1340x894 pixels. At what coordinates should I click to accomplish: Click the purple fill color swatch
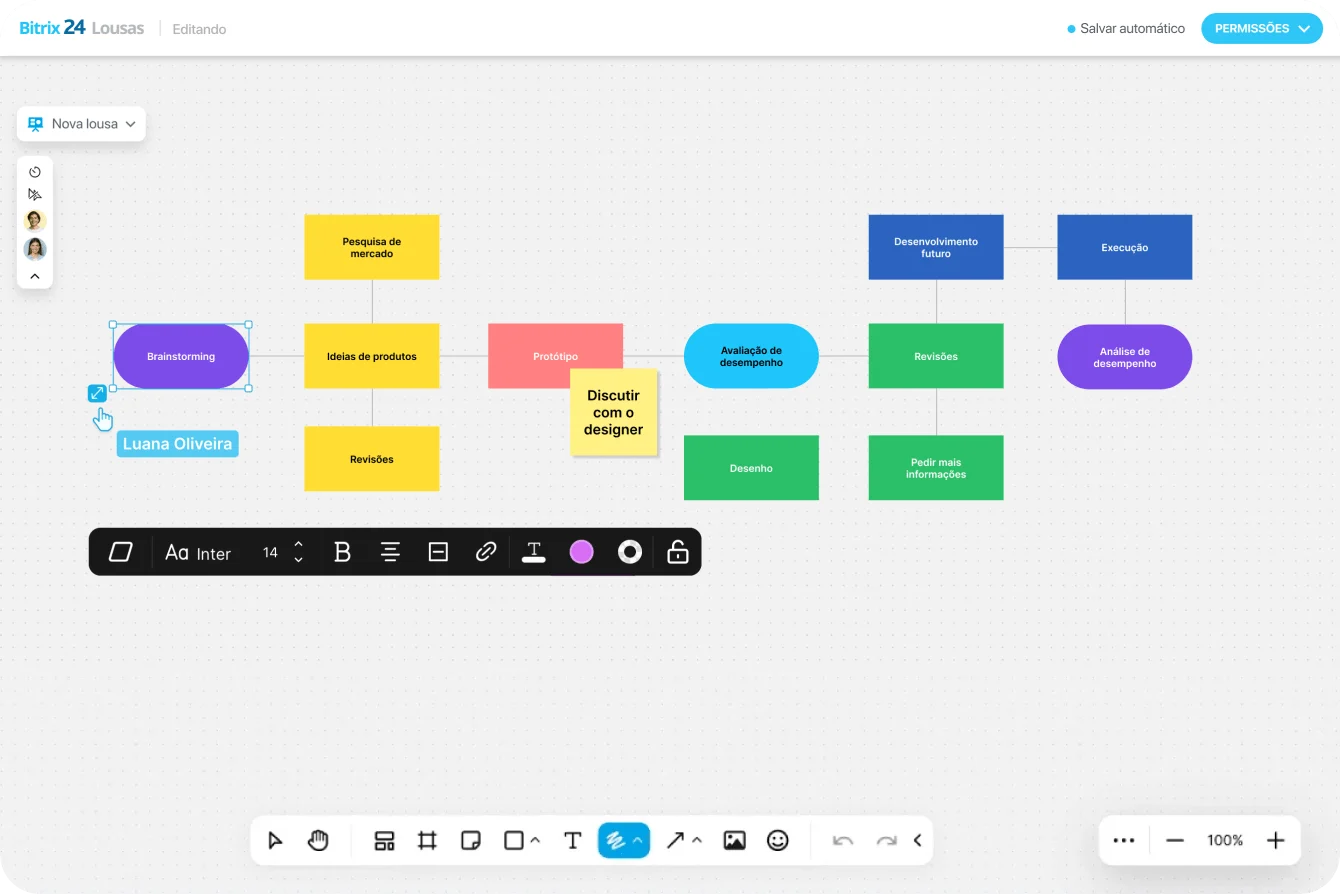click(x=581, y=552)
